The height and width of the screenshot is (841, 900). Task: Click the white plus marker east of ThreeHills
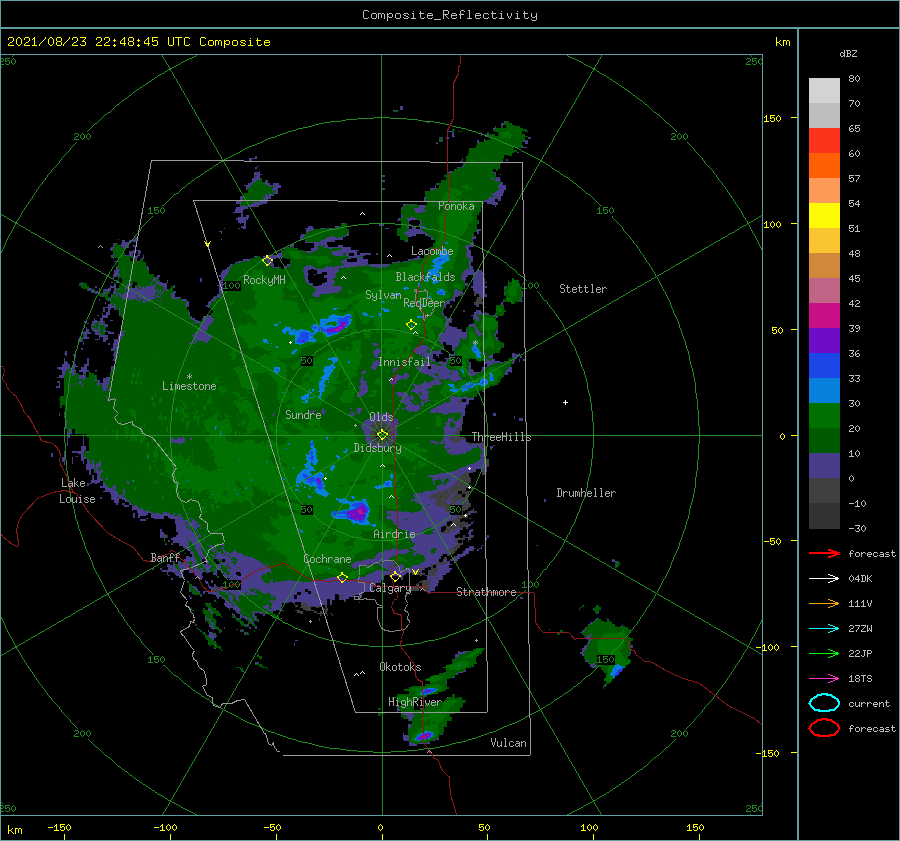click(x=565, y=402)
